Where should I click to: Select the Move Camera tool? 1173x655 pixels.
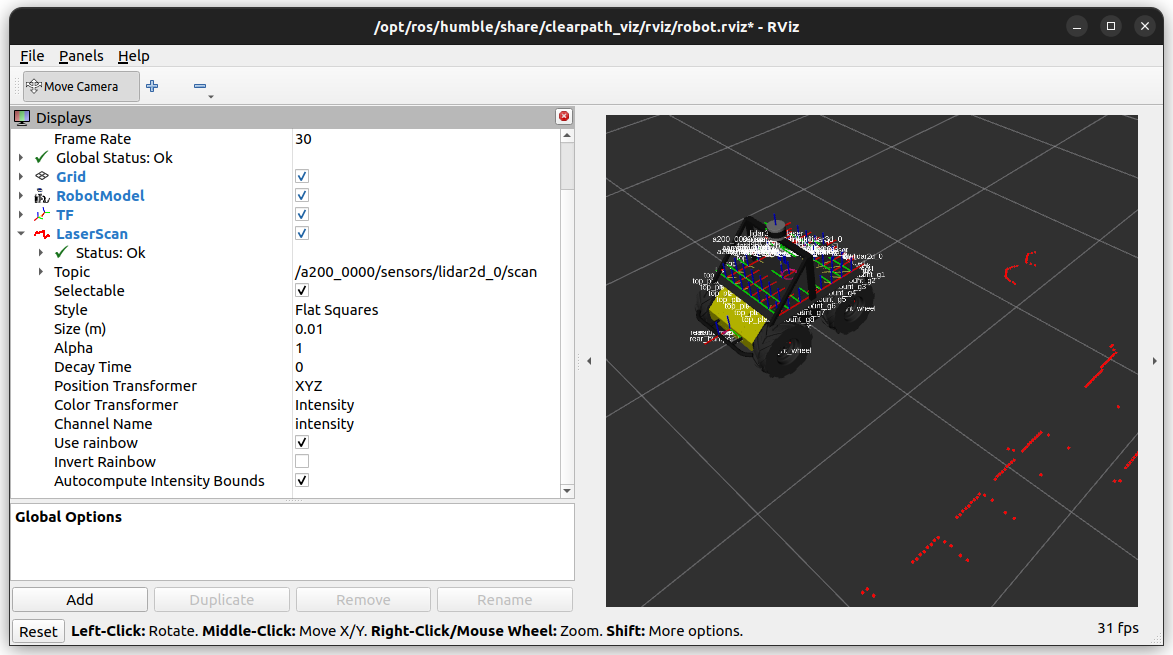72,87
